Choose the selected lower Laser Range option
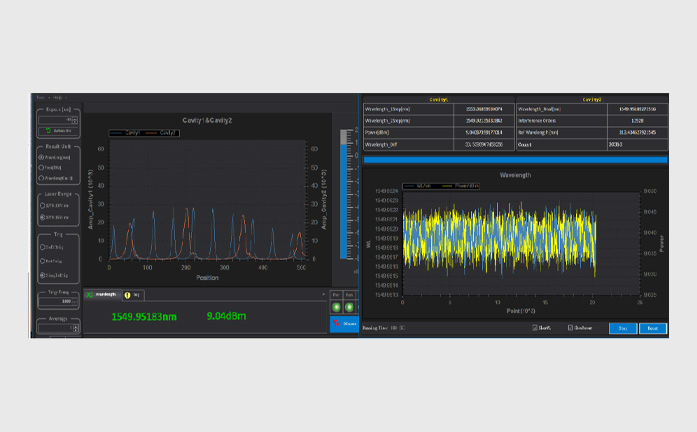Screen dimensions: 697x432 (43, 217)
